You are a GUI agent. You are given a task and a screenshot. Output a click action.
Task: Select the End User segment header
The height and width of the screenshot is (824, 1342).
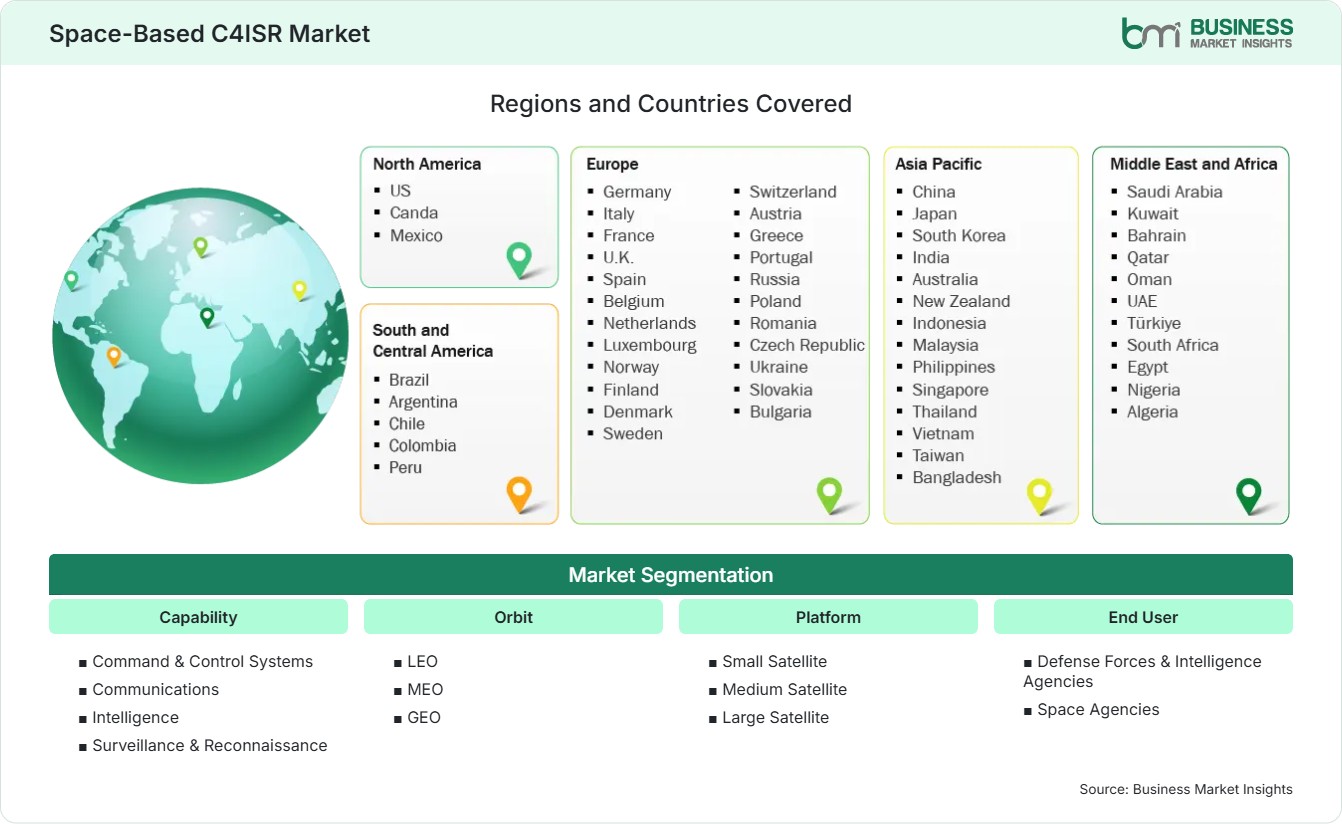[1143, 617]
